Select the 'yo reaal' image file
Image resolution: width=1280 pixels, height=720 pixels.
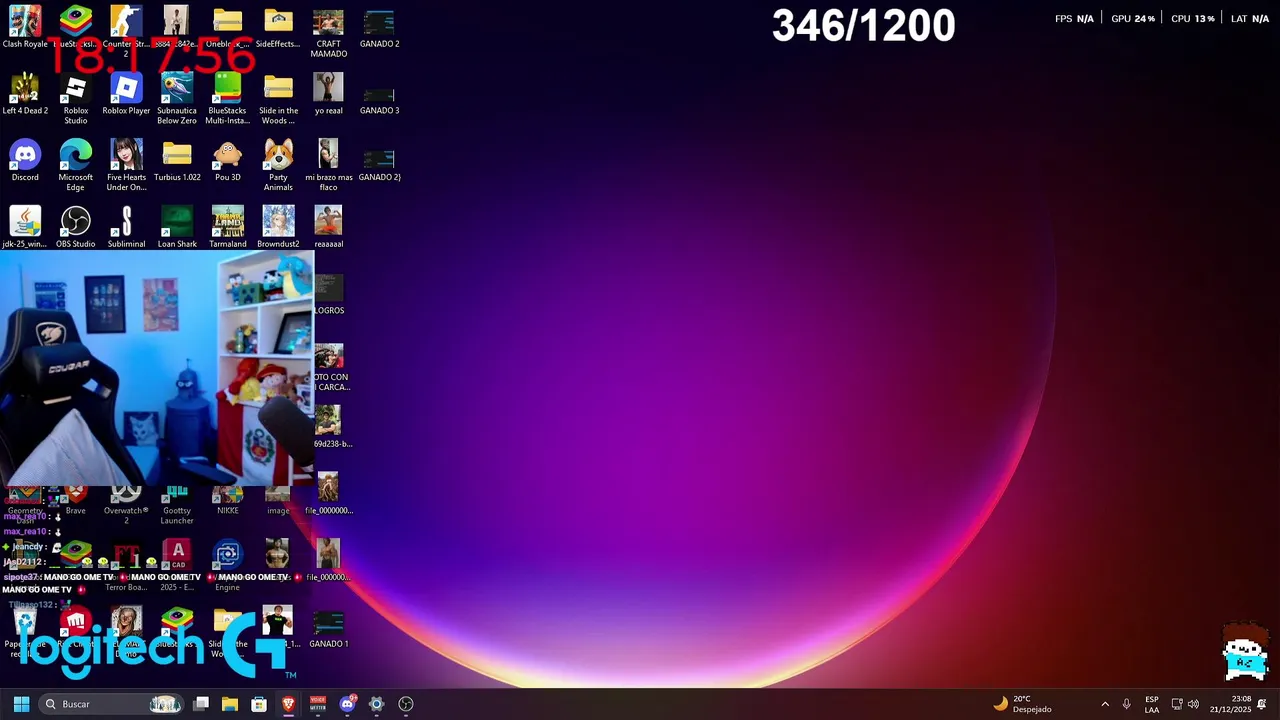tap(328, 94)
